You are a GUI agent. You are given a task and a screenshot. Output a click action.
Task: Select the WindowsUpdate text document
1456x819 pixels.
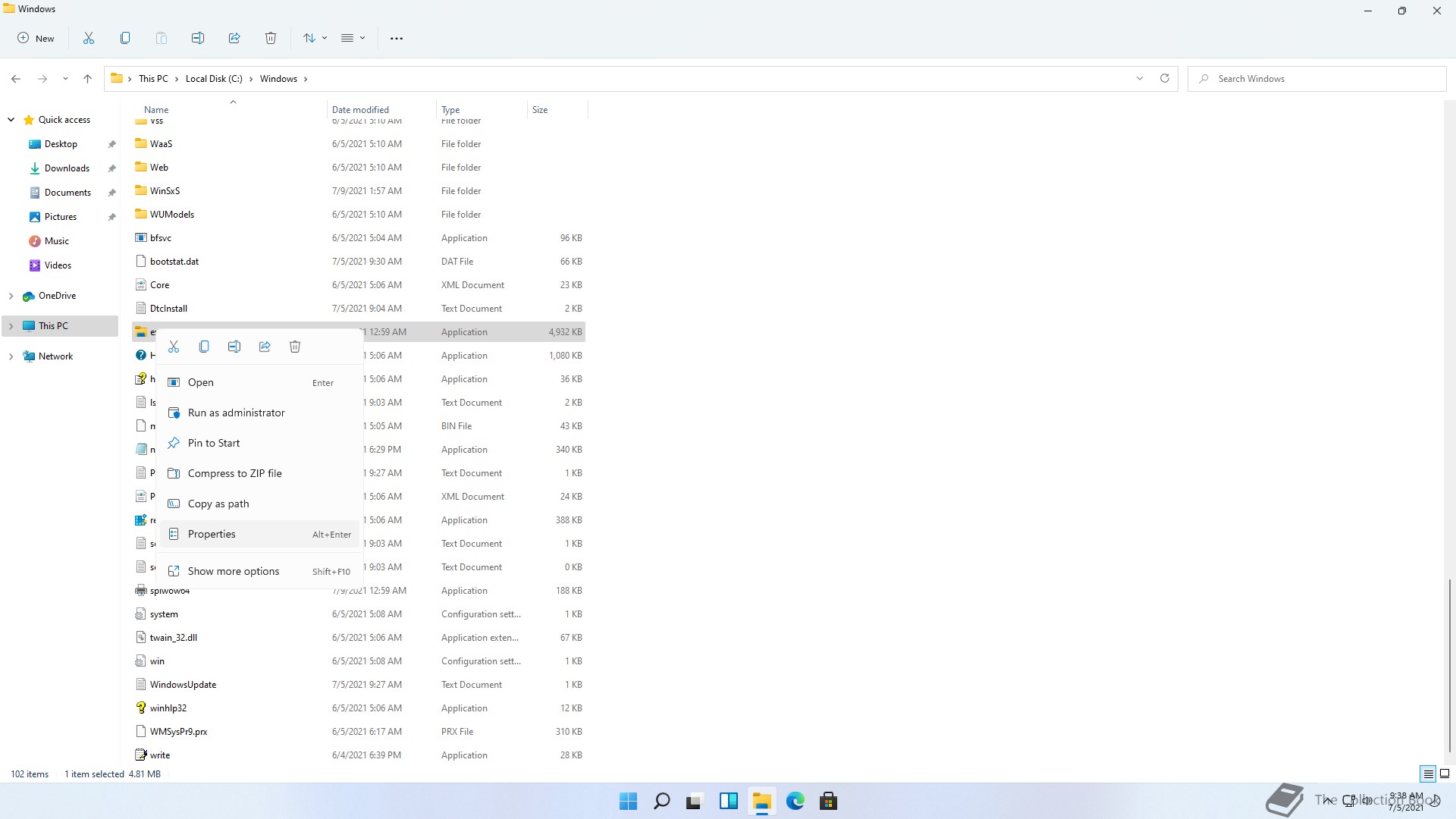click(x=359, y=685)
